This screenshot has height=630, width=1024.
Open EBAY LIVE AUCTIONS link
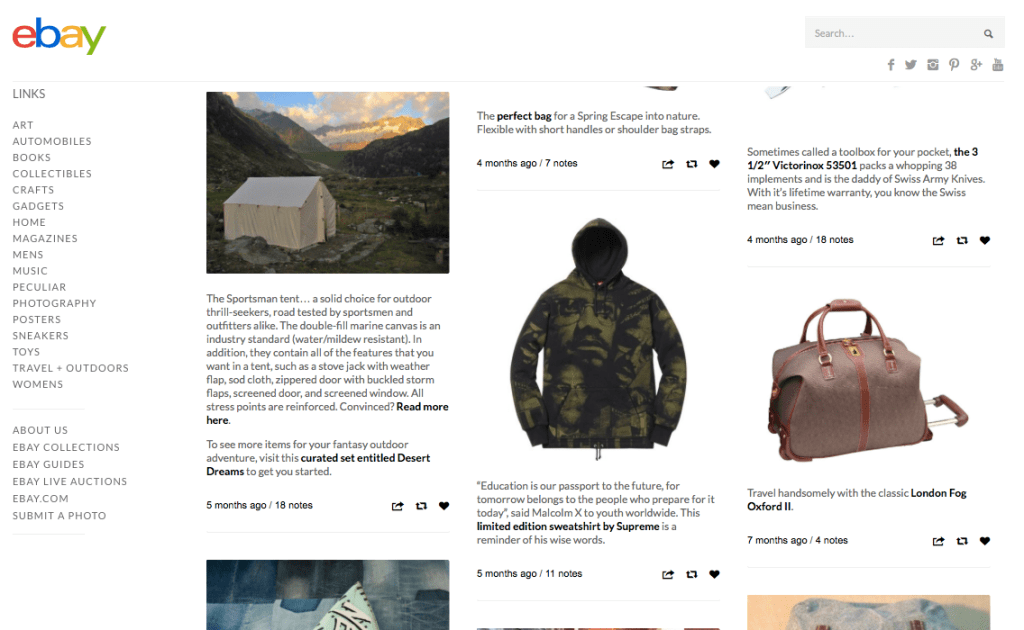click(70, 482)
